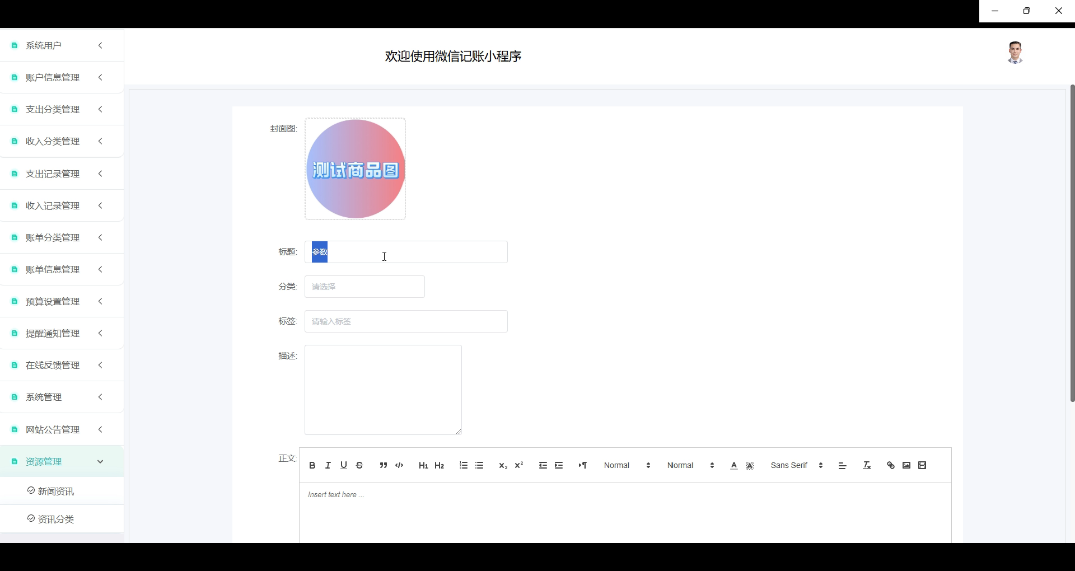Create an ordered numbered list
The height and width of the screenshot is (571, 1075).
pyautogui.click(x=463, y=465)
